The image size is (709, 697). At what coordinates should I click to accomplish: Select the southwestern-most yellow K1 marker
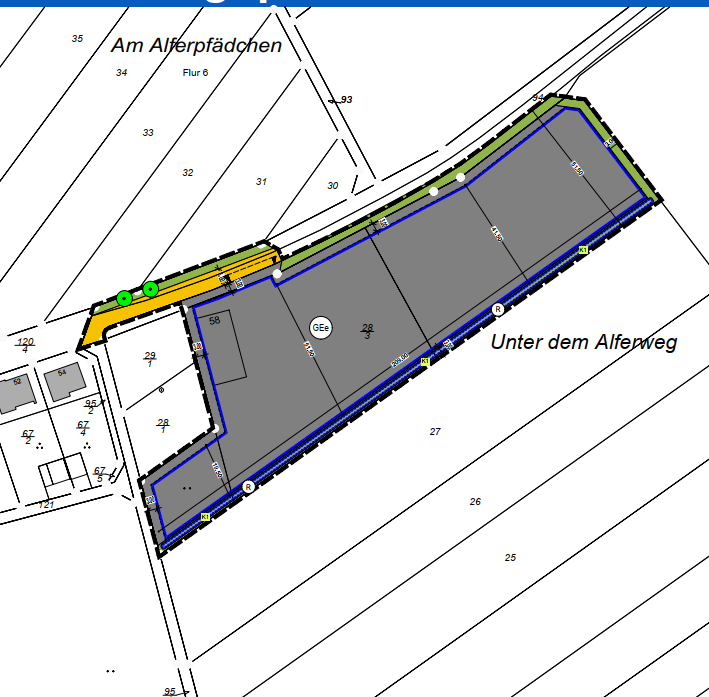(x=205, y=517)
